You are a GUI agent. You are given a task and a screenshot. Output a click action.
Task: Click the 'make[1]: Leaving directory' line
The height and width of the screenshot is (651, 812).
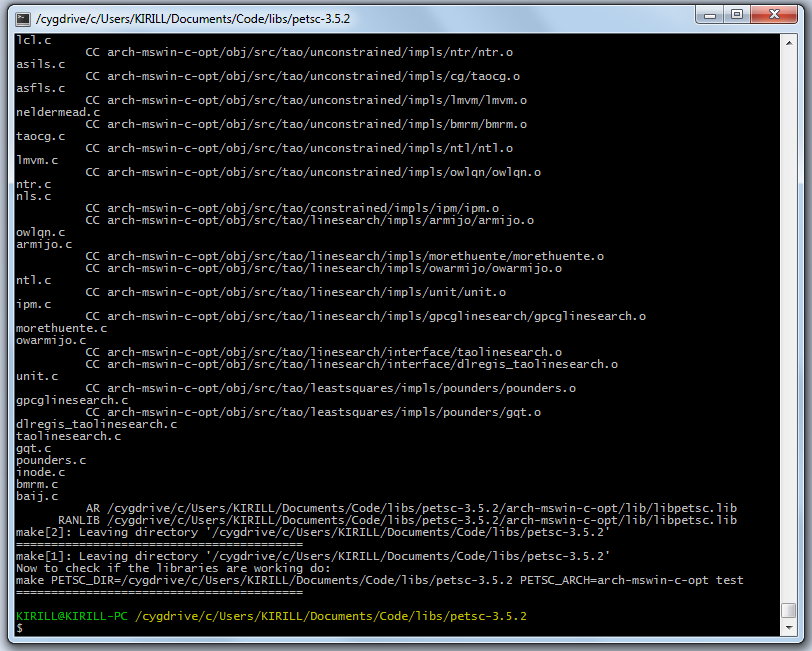point(313,556)
